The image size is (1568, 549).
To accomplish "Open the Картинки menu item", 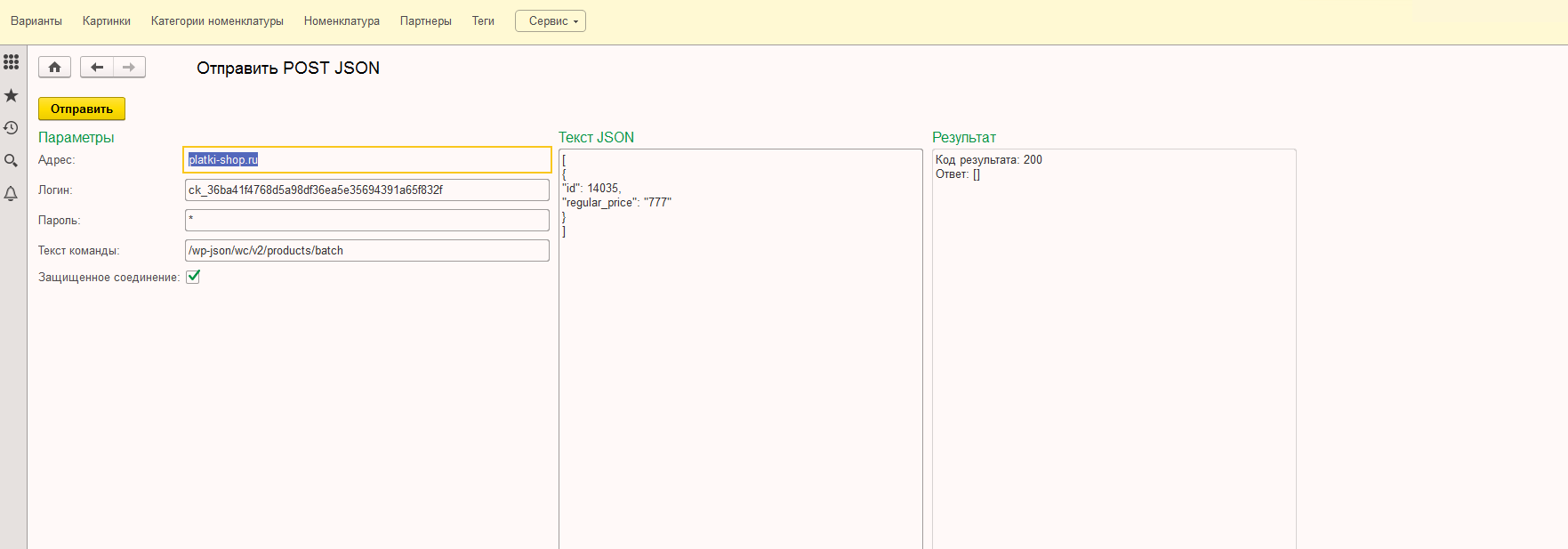I will coord(107,21).
